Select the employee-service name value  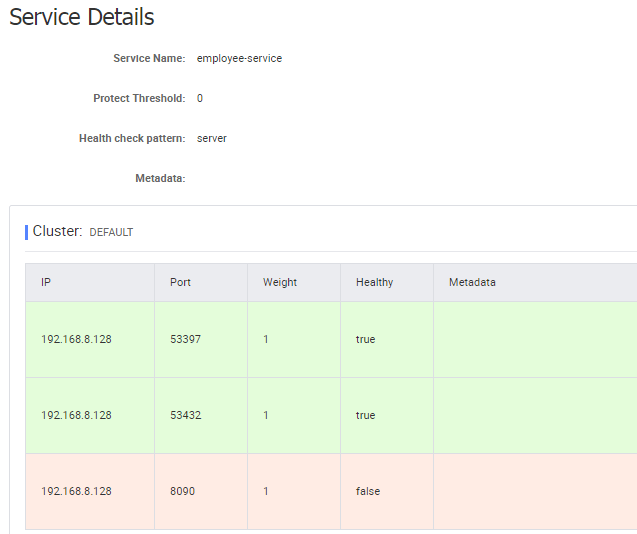point(239,59)
